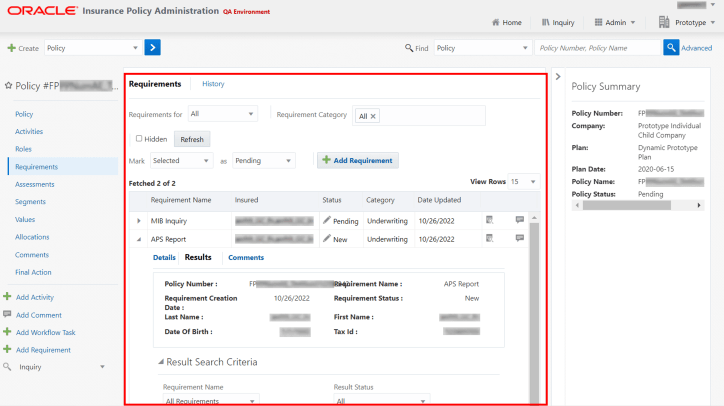Open the Admin menu dropdown arrow
Image resolution: width=724 pixels, height=406 pixels.
coord(633,22)
